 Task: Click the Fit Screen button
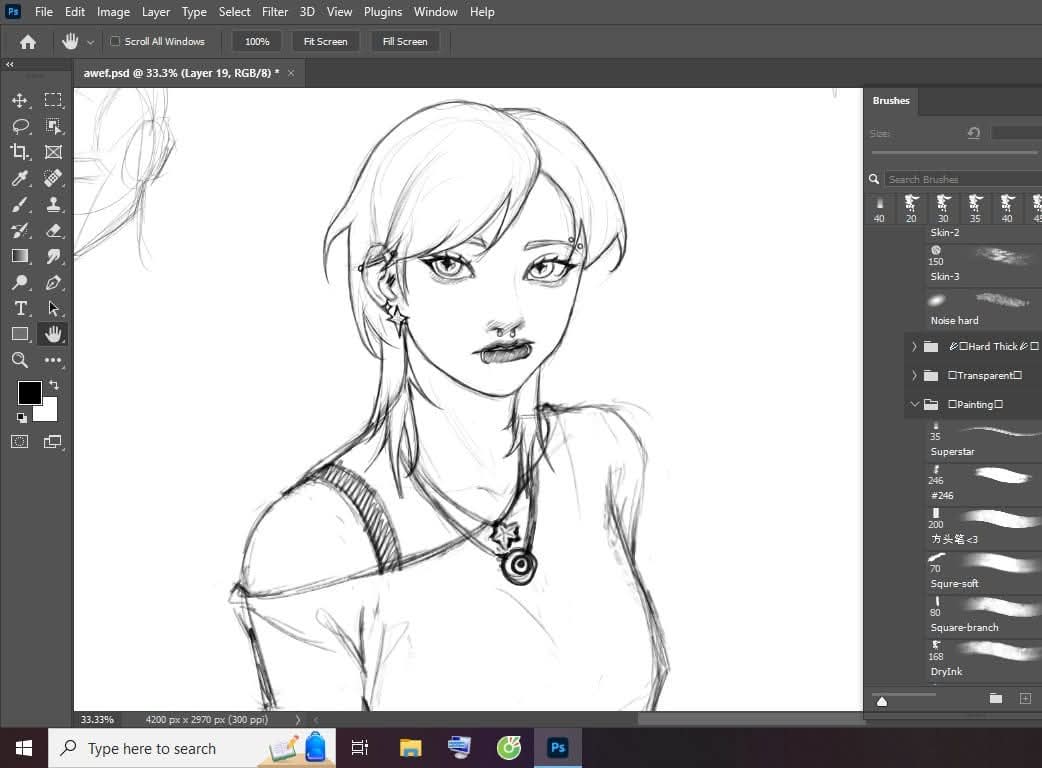(x=326, y=41)
